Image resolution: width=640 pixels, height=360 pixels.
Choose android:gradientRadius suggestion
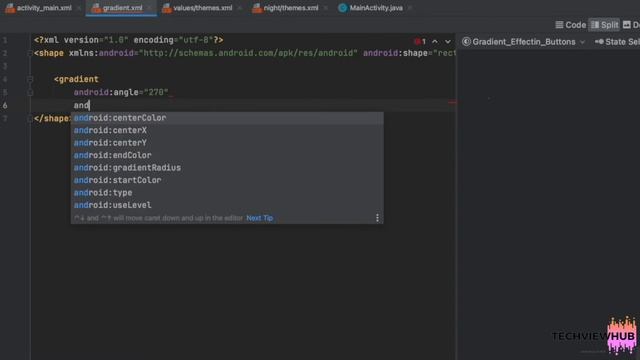pos(227,168)
